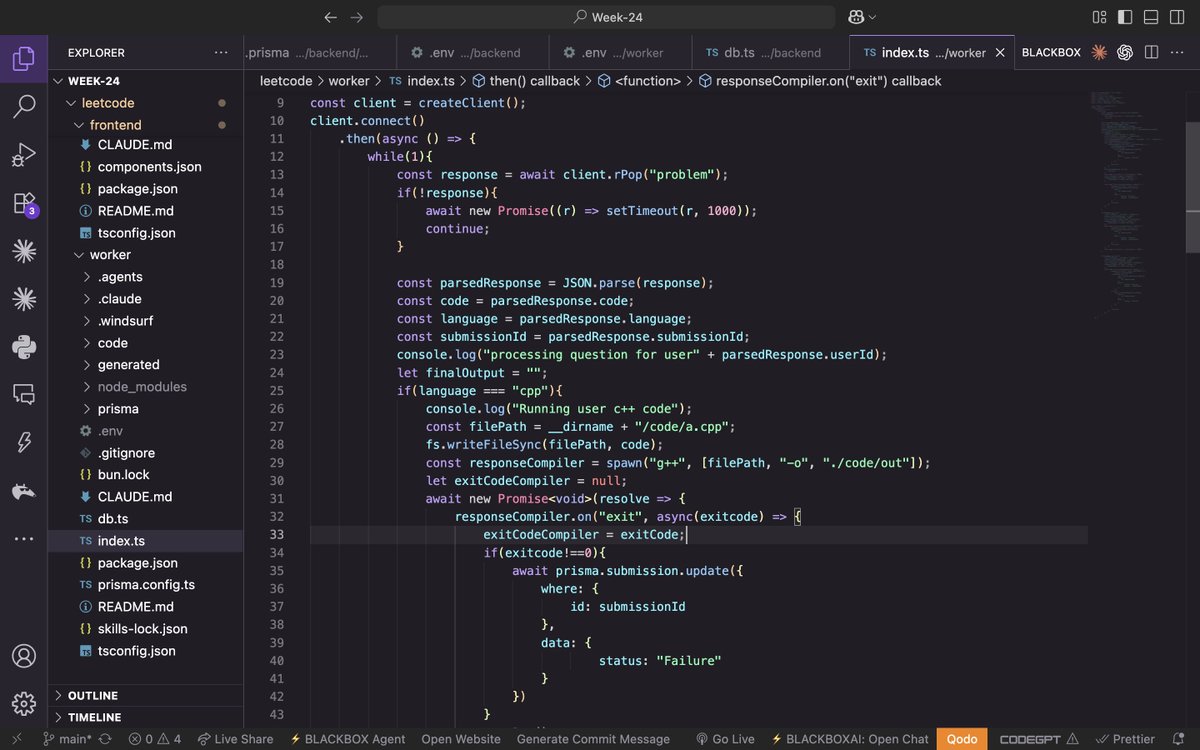Click the ChatGPT icon in editor toolbar

[1125, 53]
